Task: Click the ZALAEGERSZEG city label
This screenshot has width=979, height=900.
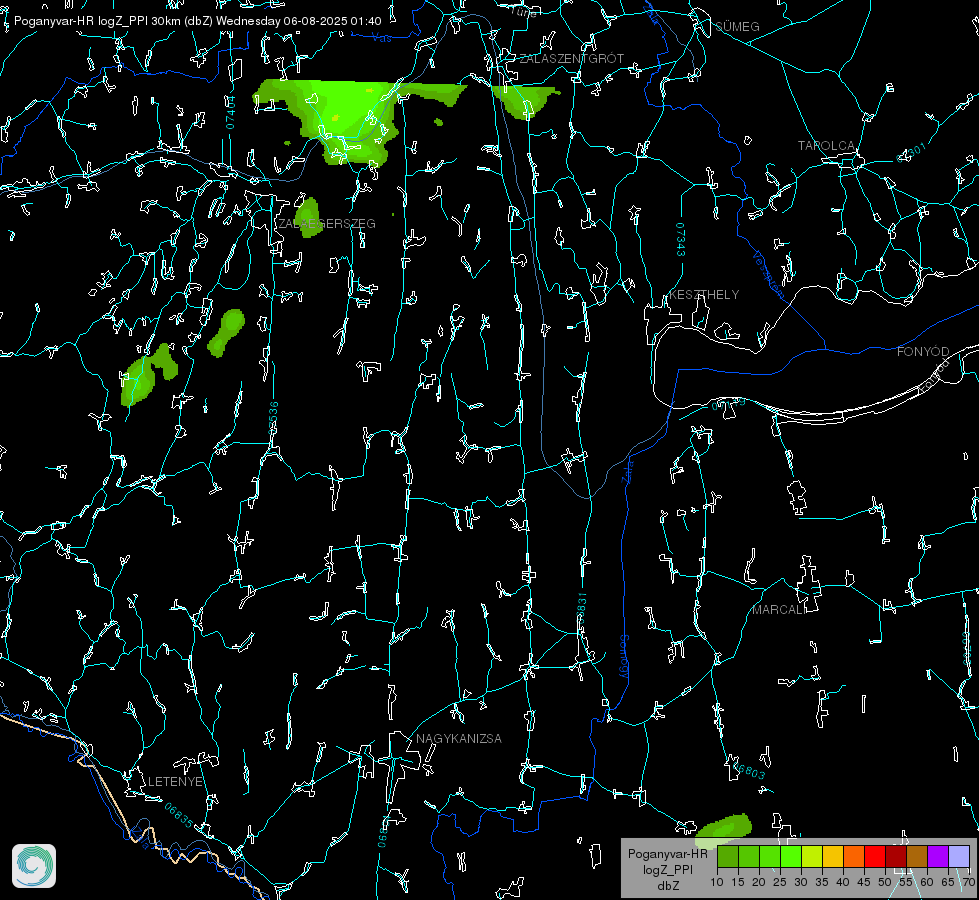Action: point(327,224)
